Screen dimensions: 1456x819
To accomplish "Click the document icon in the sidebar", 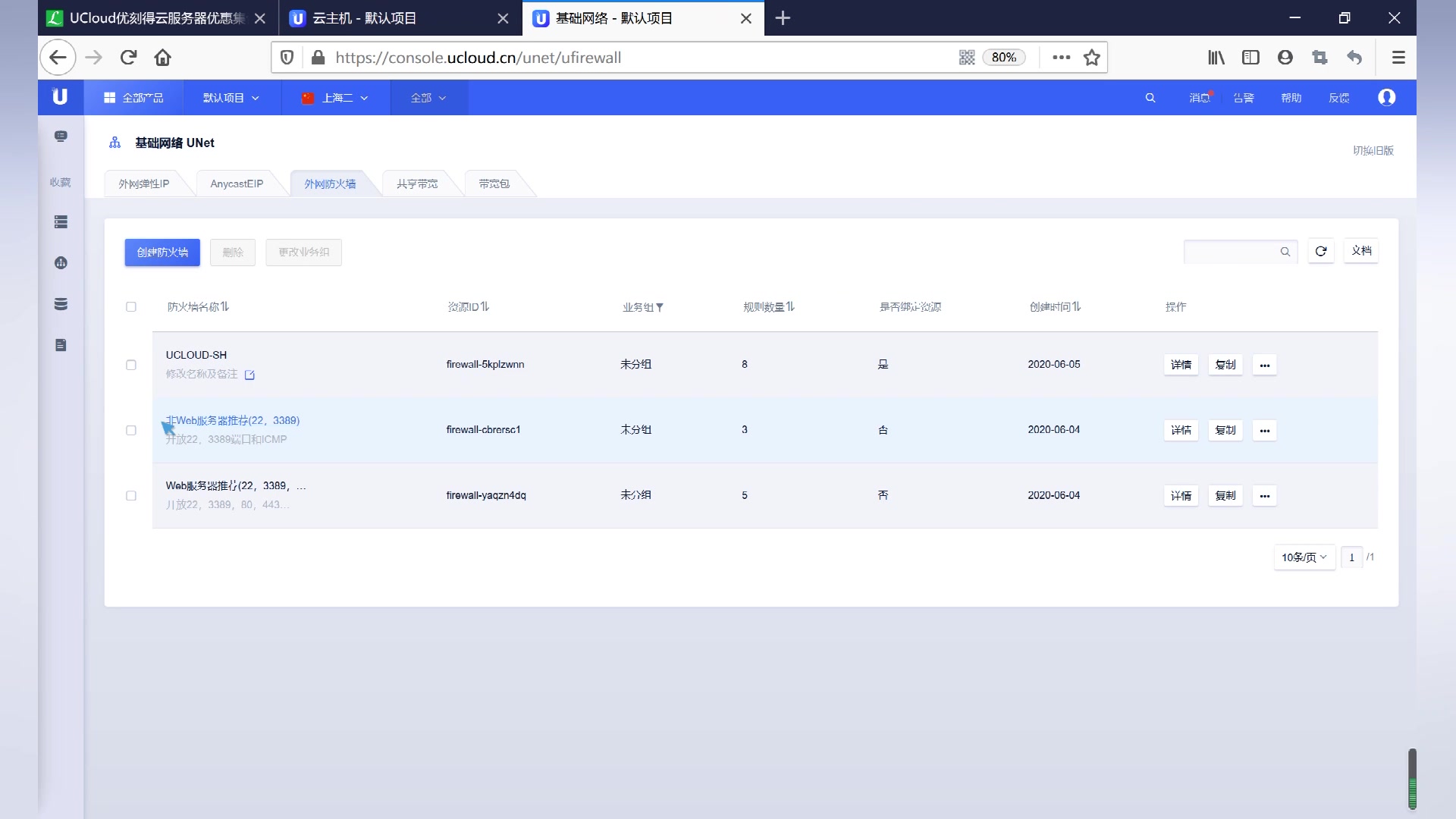I will (x=61, y=345).
